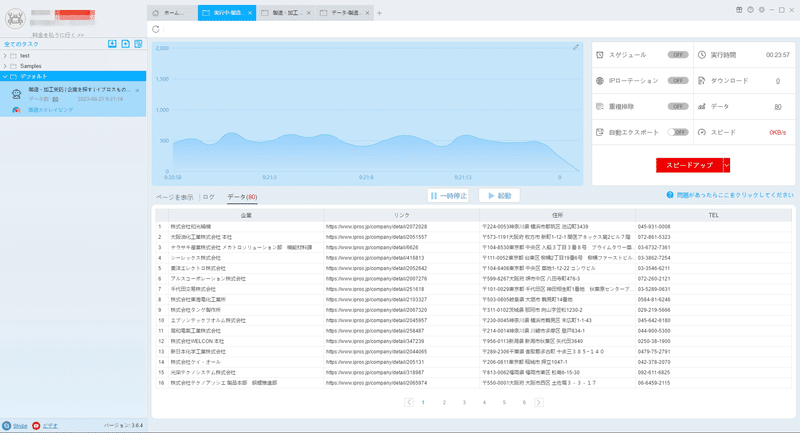
Task: Click the import task icon beside 全てのタスク
Action: tap(112, 44)
